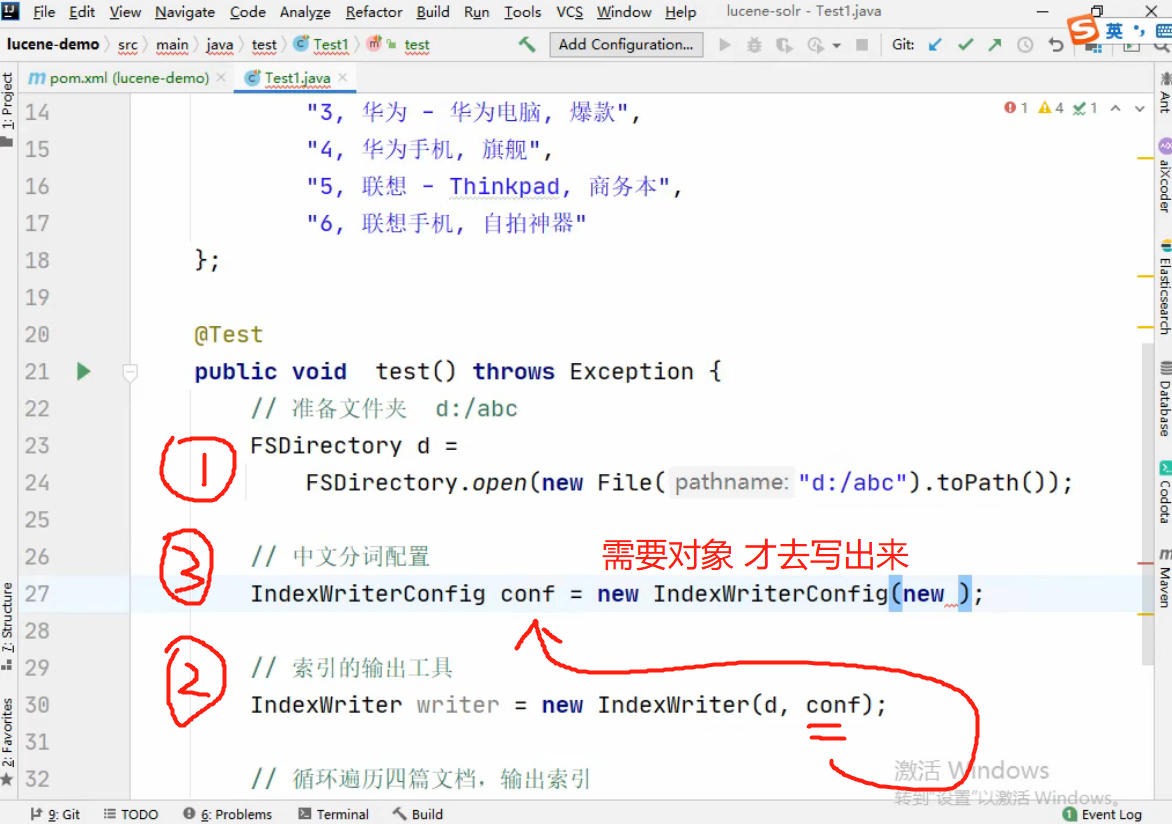Click Run with Coverage icon
The height and width of the screenshot is (824, 1172).
pyautogui.click(x=784, y=45)
